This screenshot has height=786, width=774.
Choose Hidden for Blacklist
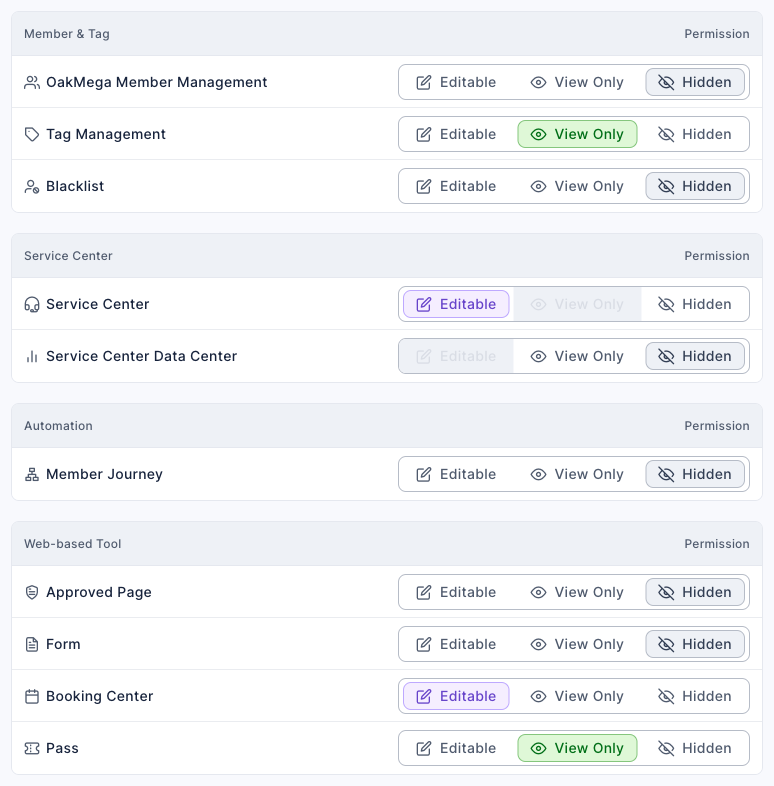[695, 186]
